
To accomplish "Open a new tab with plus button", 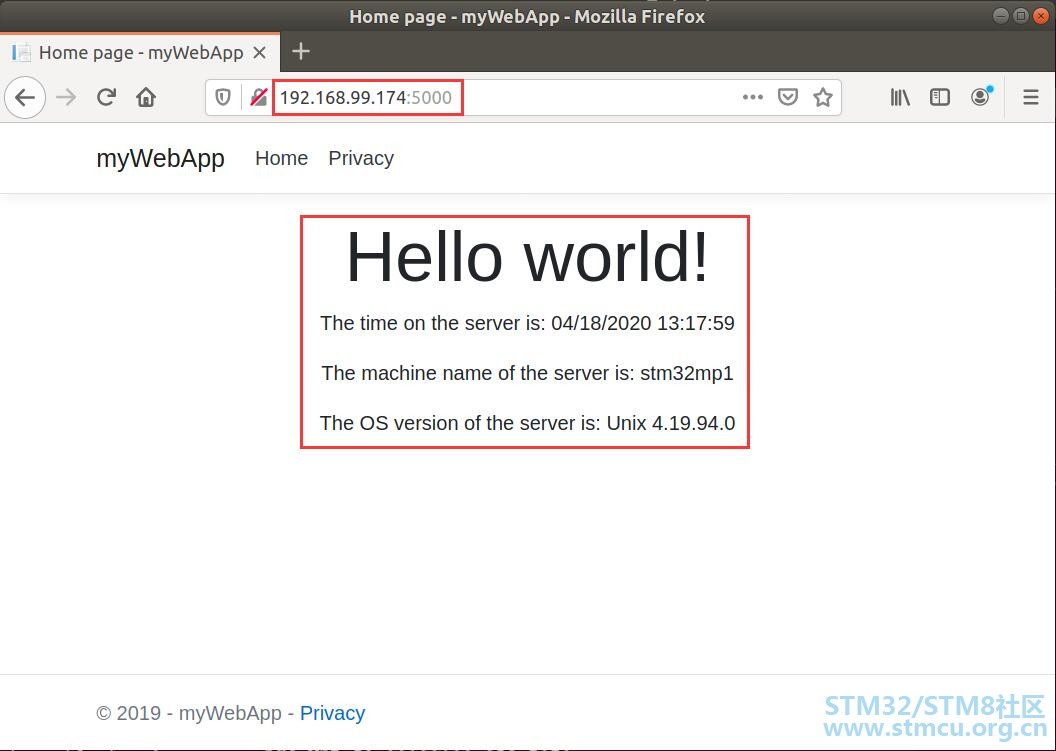I will click(301, 51).
